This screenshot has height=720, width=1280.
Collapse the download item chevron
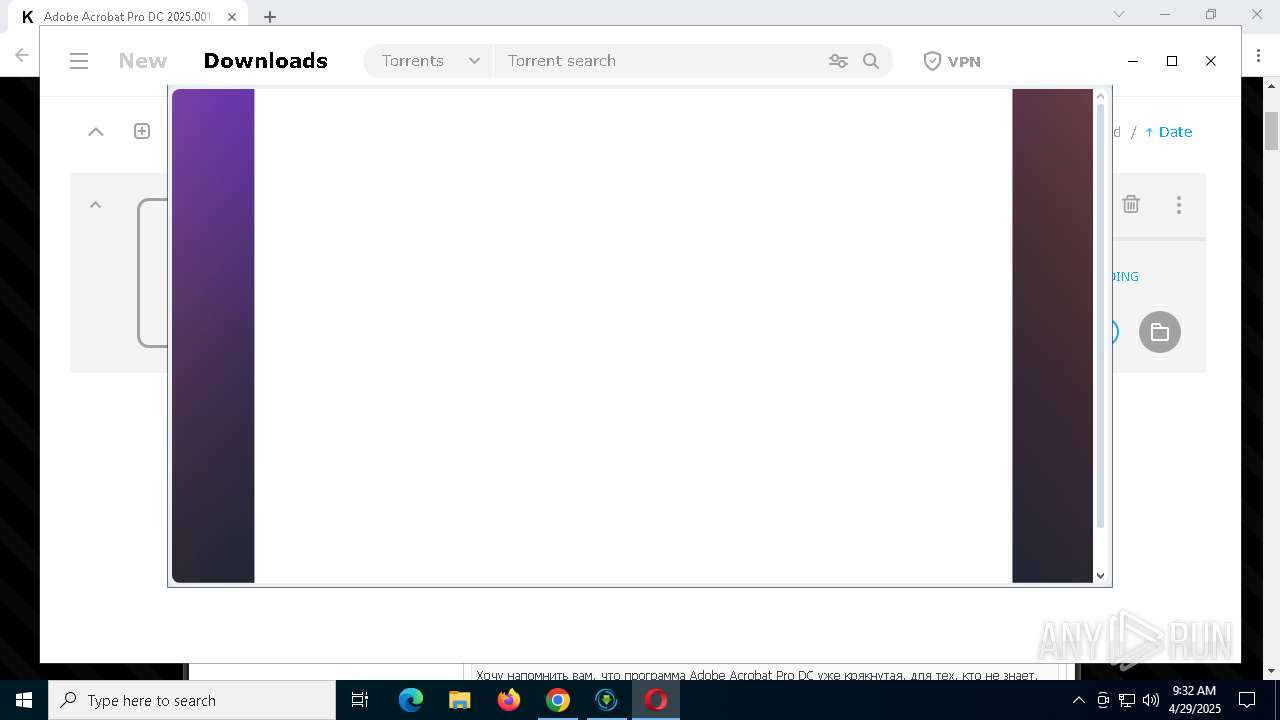[96, 204]
